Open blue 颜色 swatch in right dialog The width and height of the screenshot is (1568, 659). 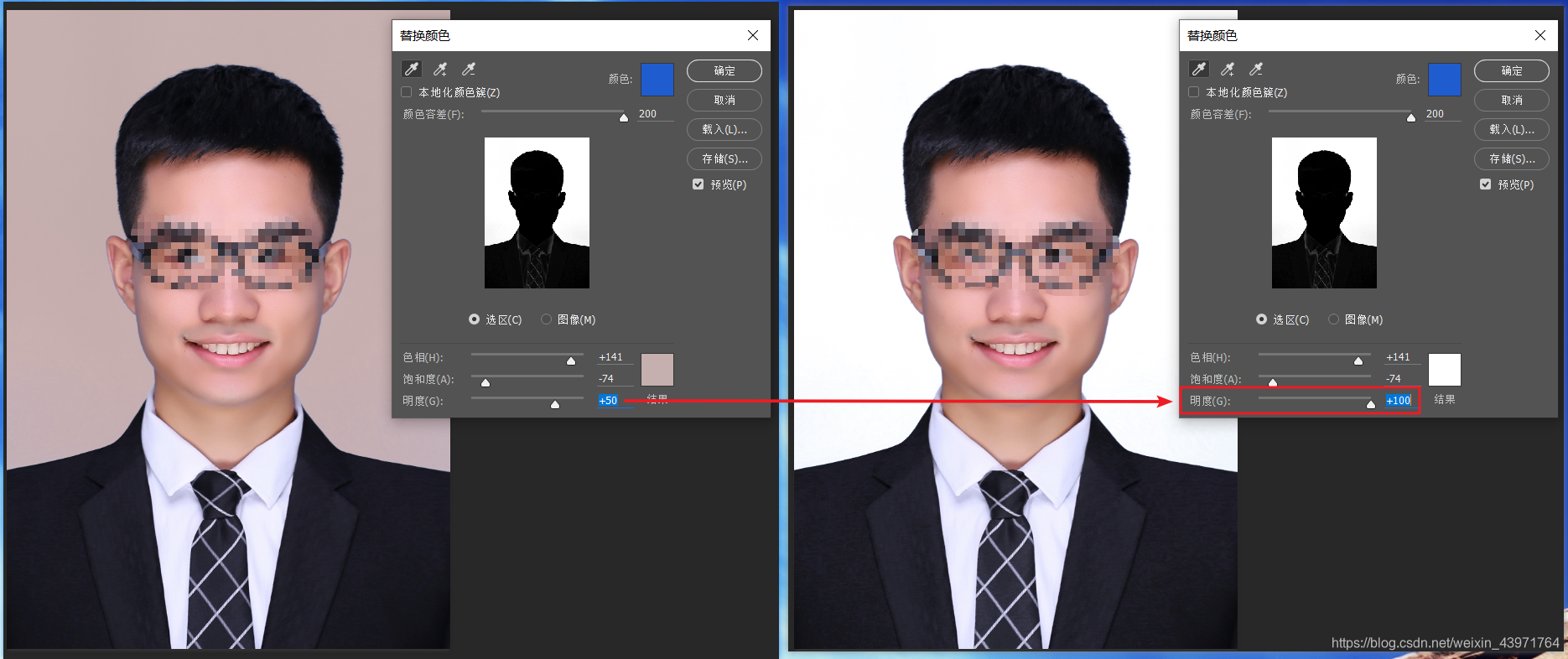tap(1445, 80)
